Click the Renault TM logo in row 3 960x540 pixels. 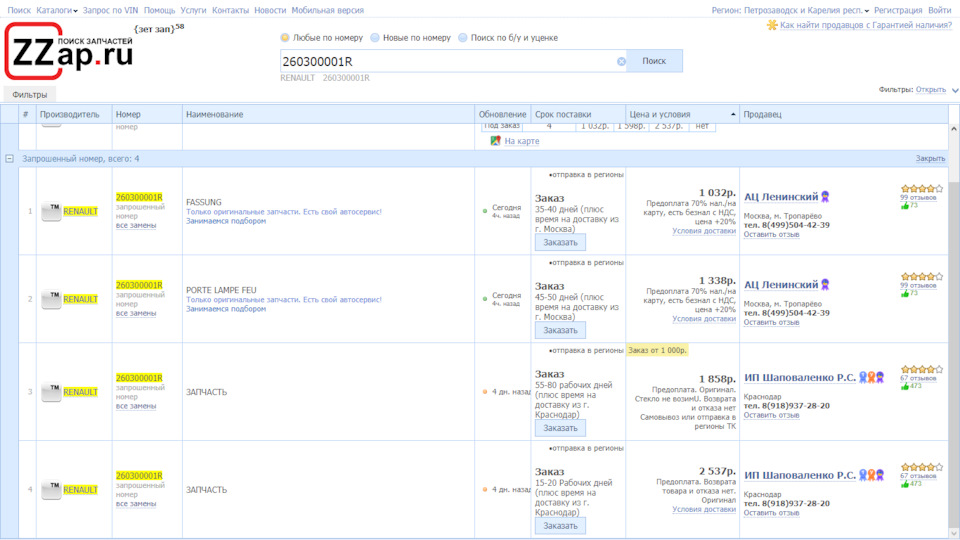51,392
